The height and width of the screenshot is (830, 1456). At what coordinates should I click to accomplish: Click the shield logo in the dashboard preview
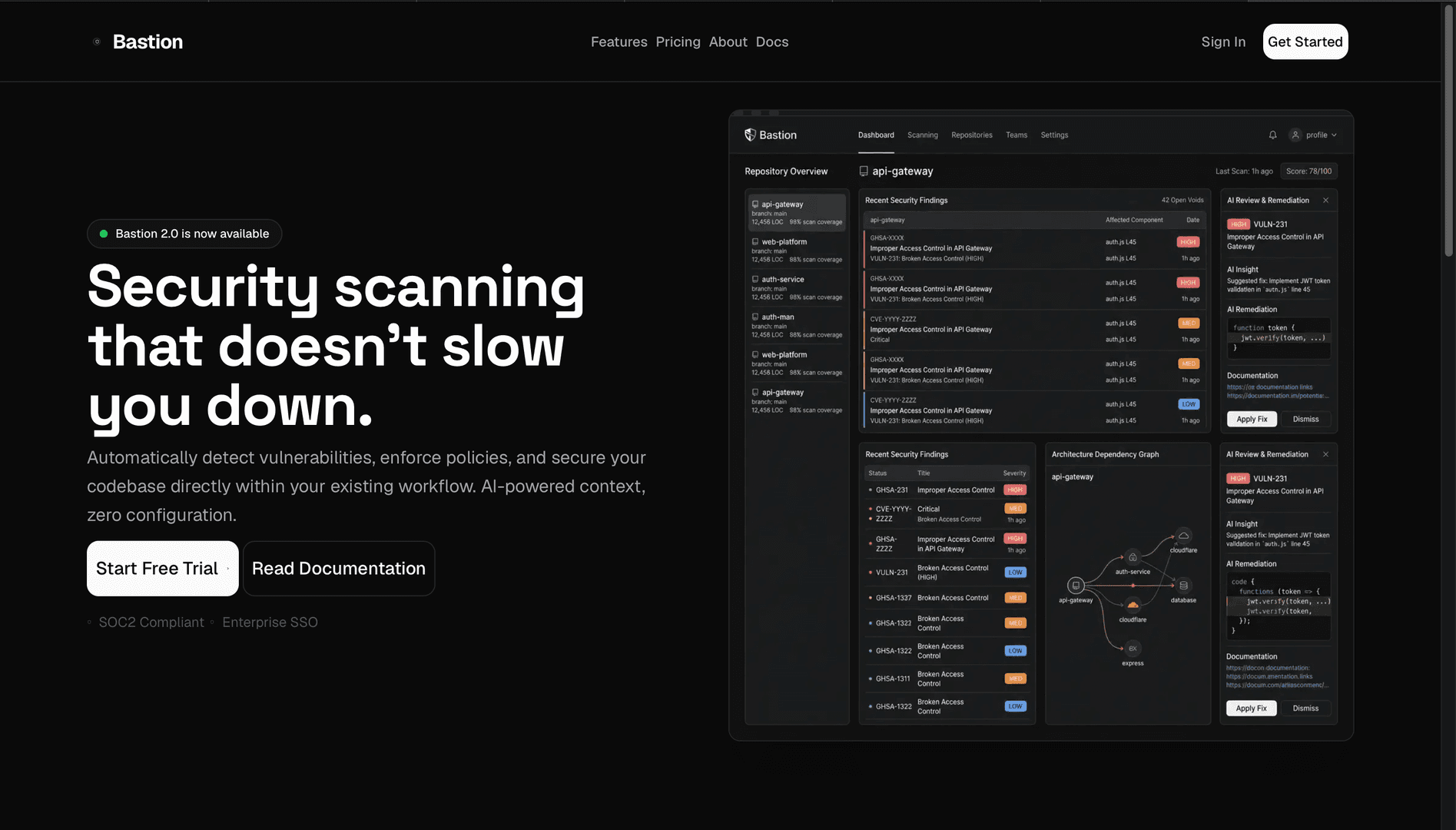coord(750,134)
